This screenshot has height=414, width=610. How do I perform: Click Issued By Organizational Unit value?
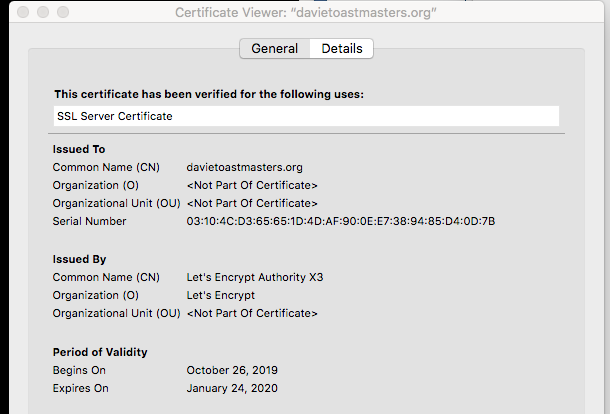pos(252,313)
